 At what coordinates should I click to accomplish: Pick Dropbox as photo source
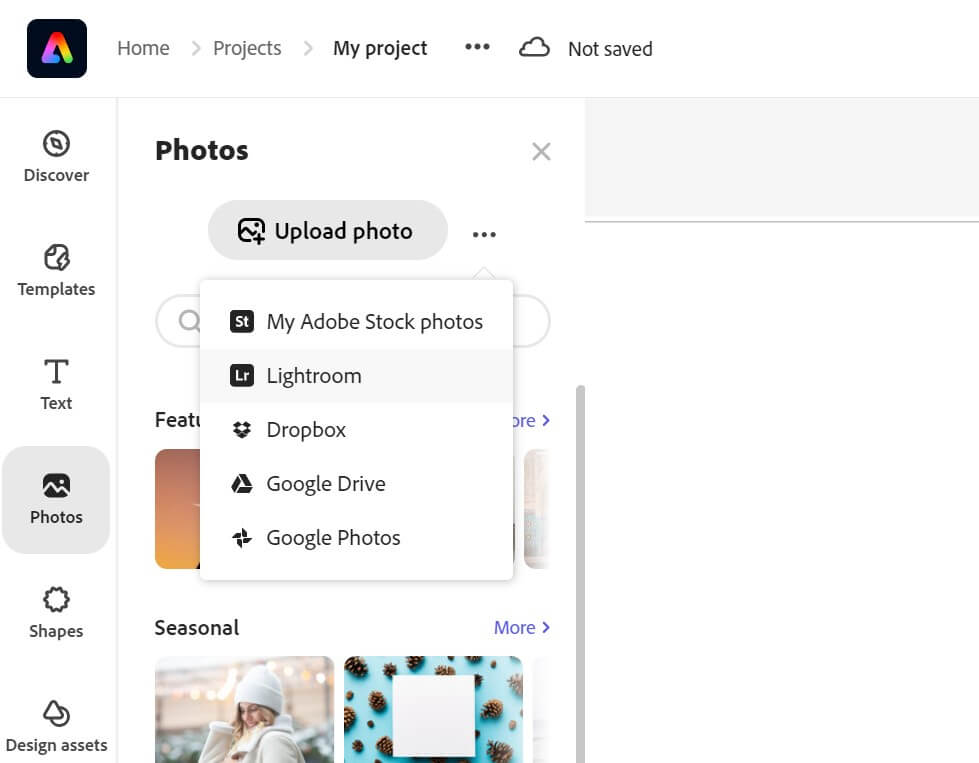pyautogui.click(x=306, y=430)
